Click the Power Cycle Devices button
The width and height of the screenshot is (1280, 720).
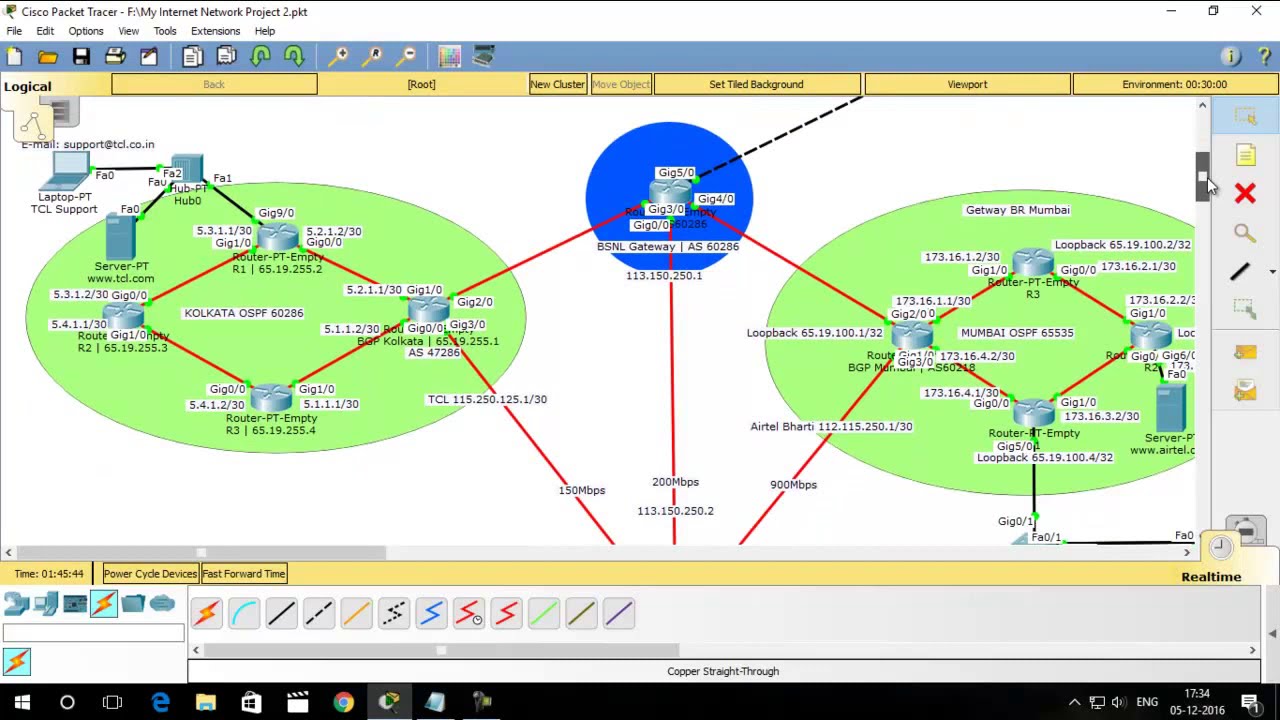click(x=150, y=574)
